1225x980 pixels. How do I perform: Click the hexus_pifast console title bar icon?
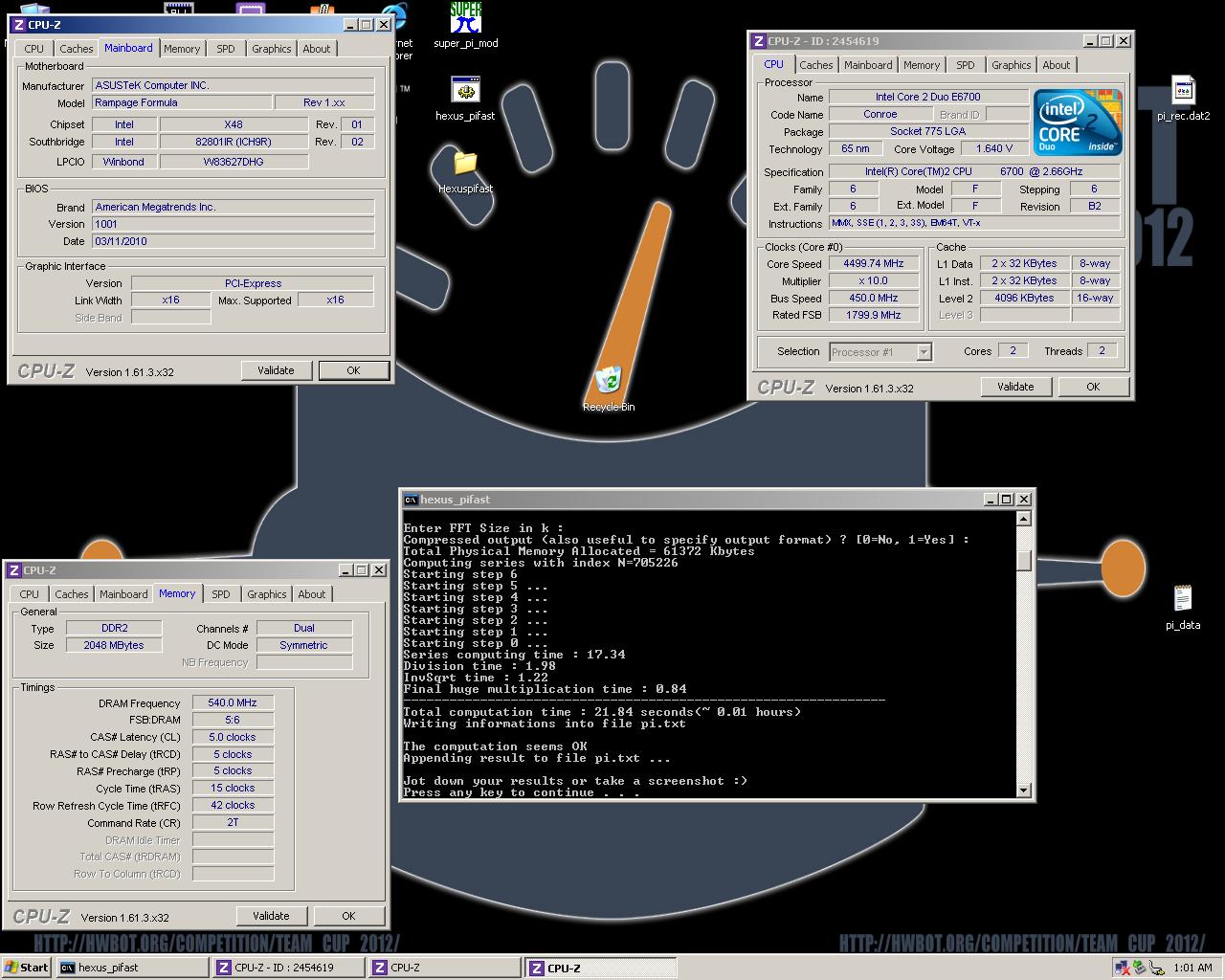click(x=411, y=500)
